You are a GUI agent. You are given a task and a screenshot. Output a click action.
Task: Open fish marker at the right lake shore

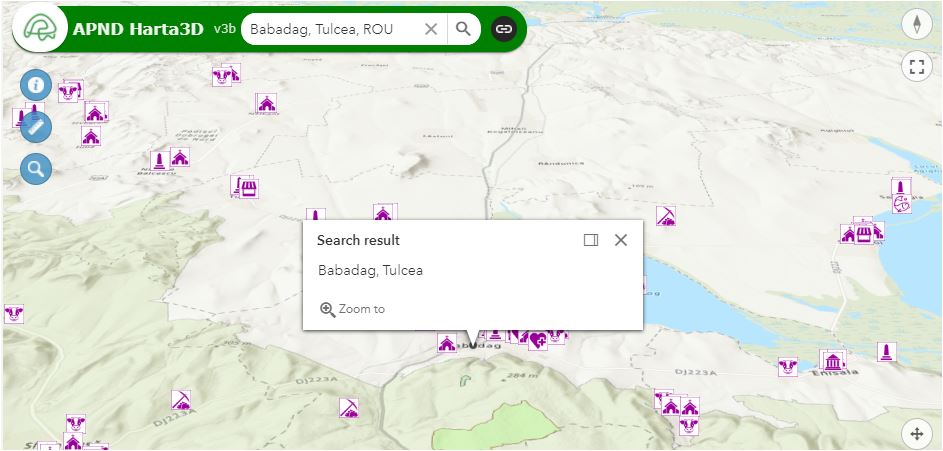click(x=901, y=204)
